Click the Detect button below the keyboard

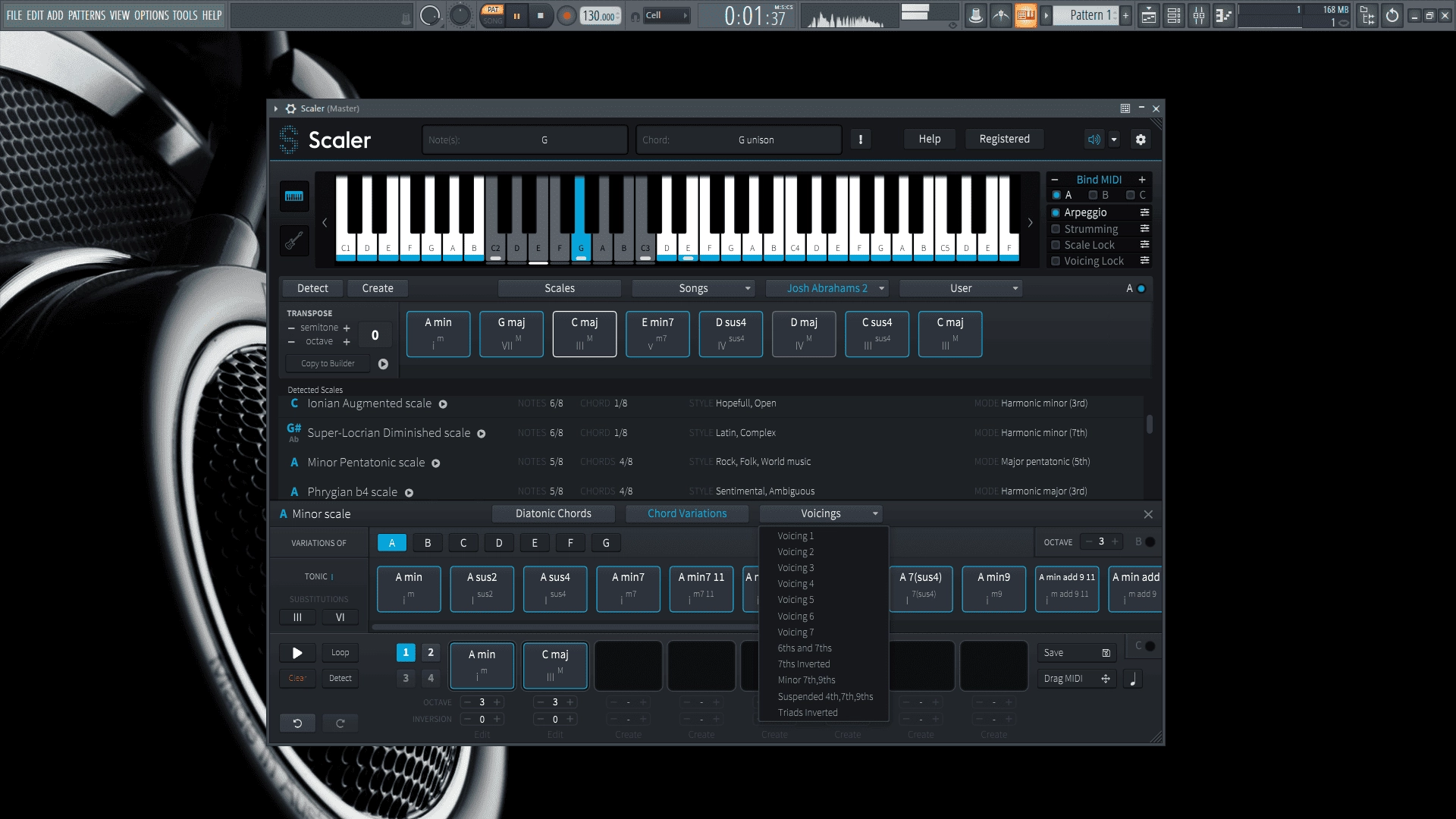coord(312,288)
